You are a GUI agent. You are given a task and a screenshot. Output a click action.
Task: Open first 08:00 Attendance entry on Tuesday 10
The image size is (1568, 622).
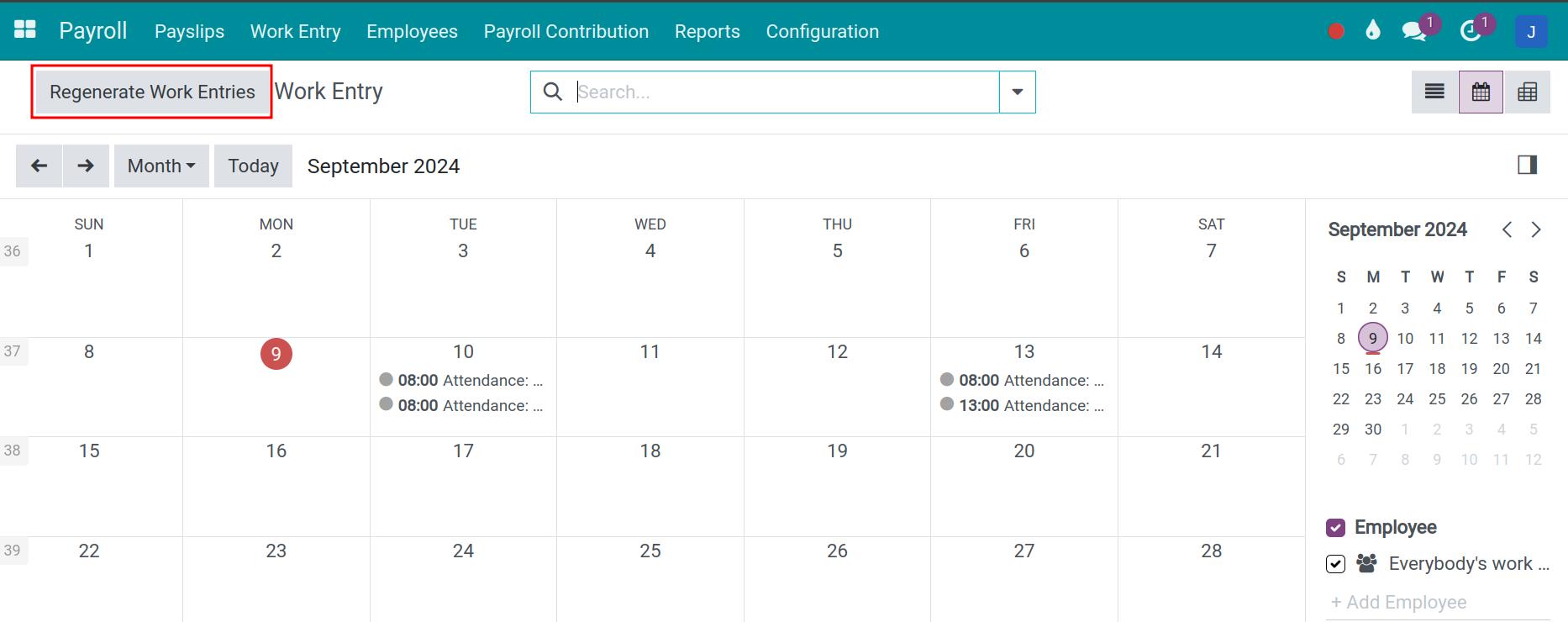(x=461, y=380)
